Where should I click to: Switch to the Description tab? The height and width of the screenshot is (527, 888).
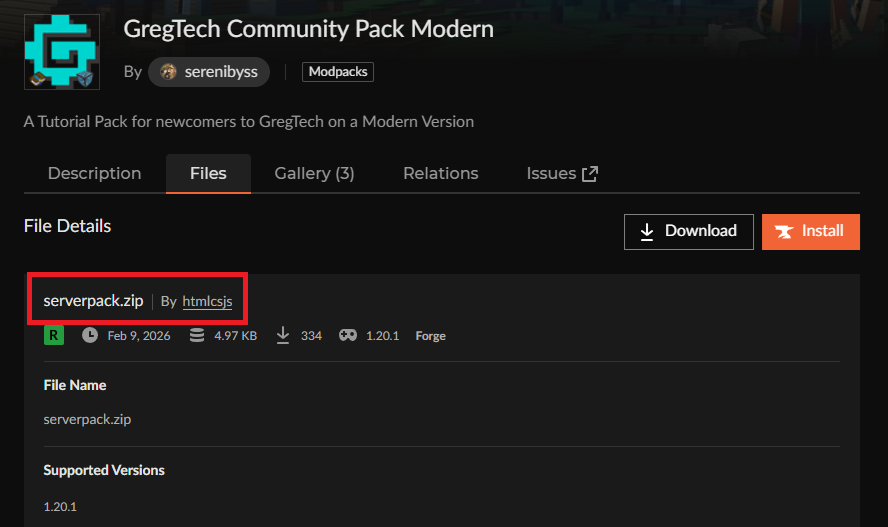coord(94,173)
